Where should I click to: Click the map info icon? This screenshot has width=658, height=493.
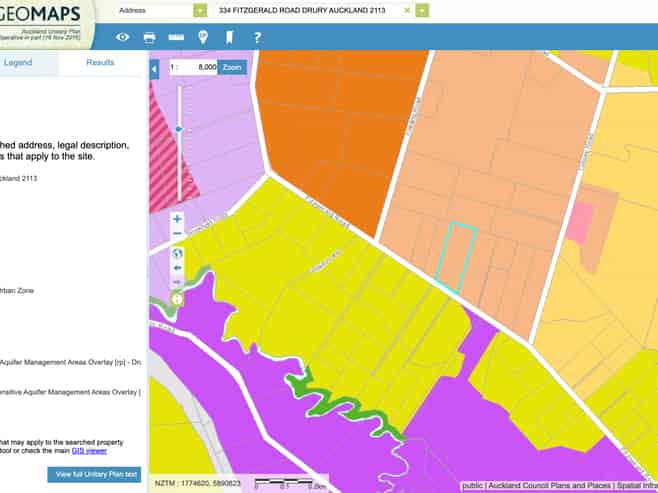click(x=177, y=298)
